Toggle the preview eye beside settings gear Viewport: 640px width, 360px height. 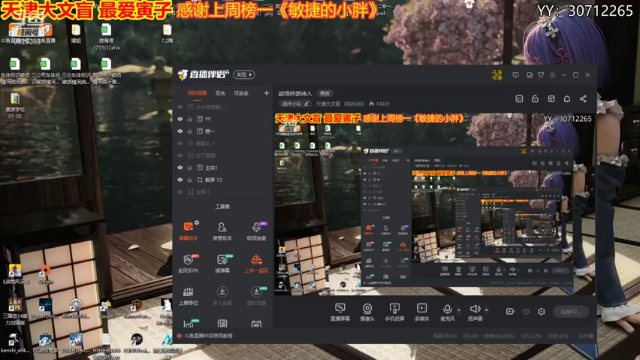tap(526, 311)
